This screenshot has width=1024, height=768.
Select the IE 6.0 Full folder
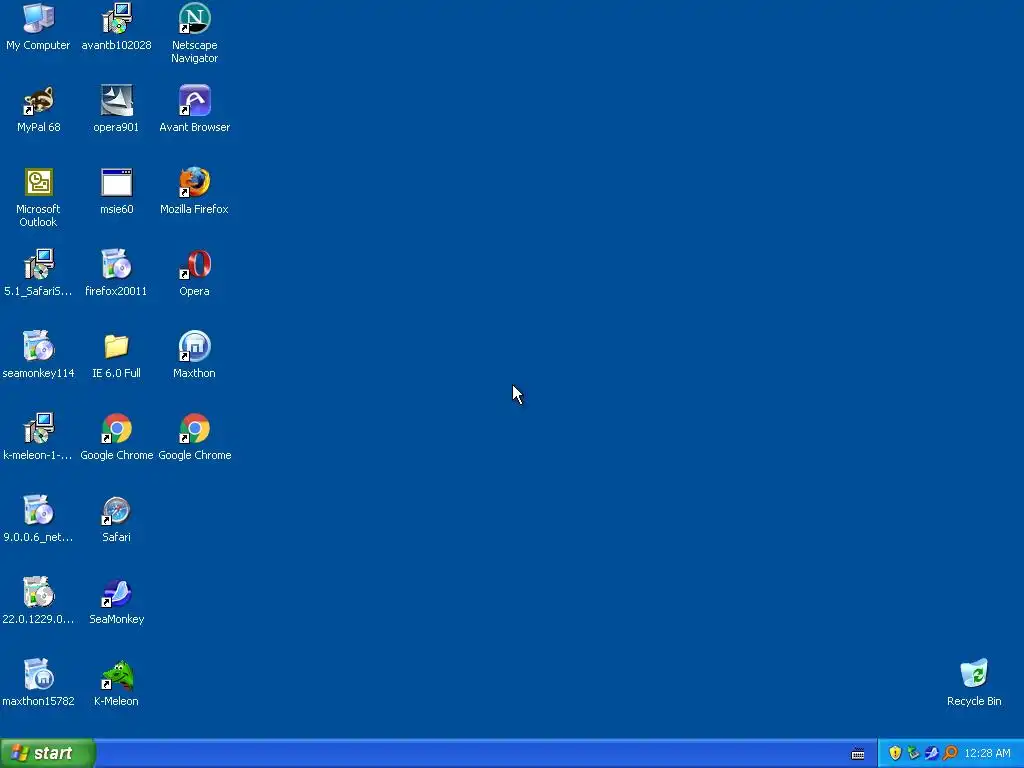point(116,346)
